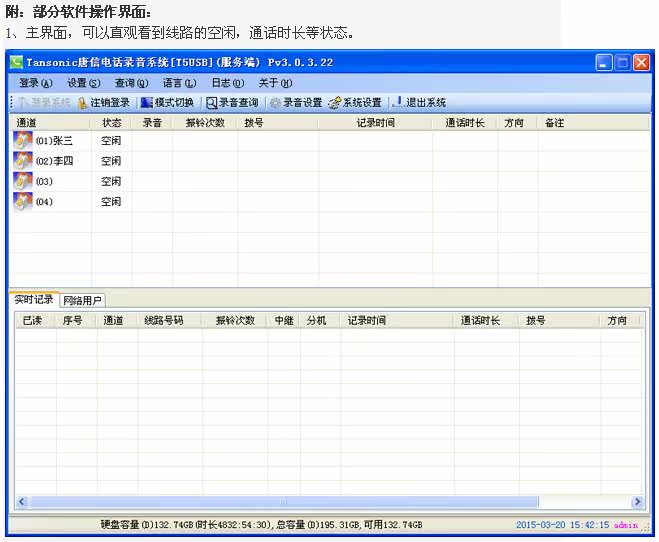The width and height of the screenshot is (659, 542).
Task: Open the 登录(A) menu
Action: pos(36,83)
